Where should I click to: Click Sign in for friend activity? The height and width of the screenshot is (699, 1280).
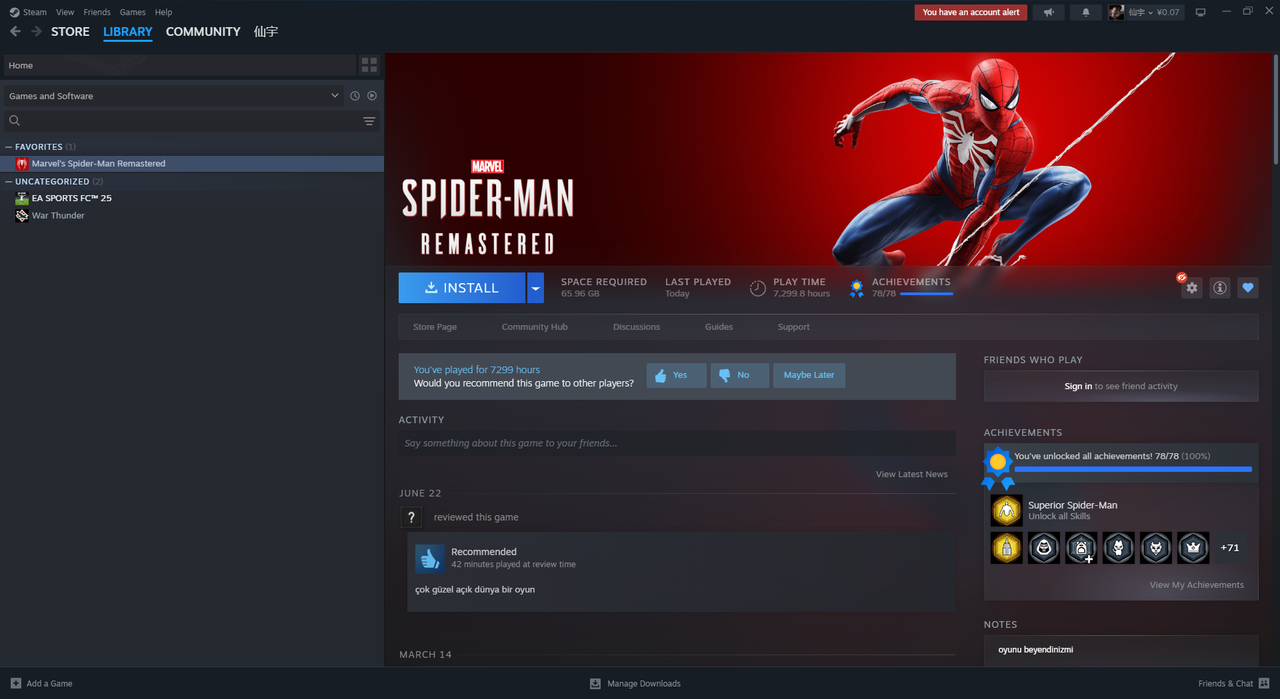click(1078, 386)
